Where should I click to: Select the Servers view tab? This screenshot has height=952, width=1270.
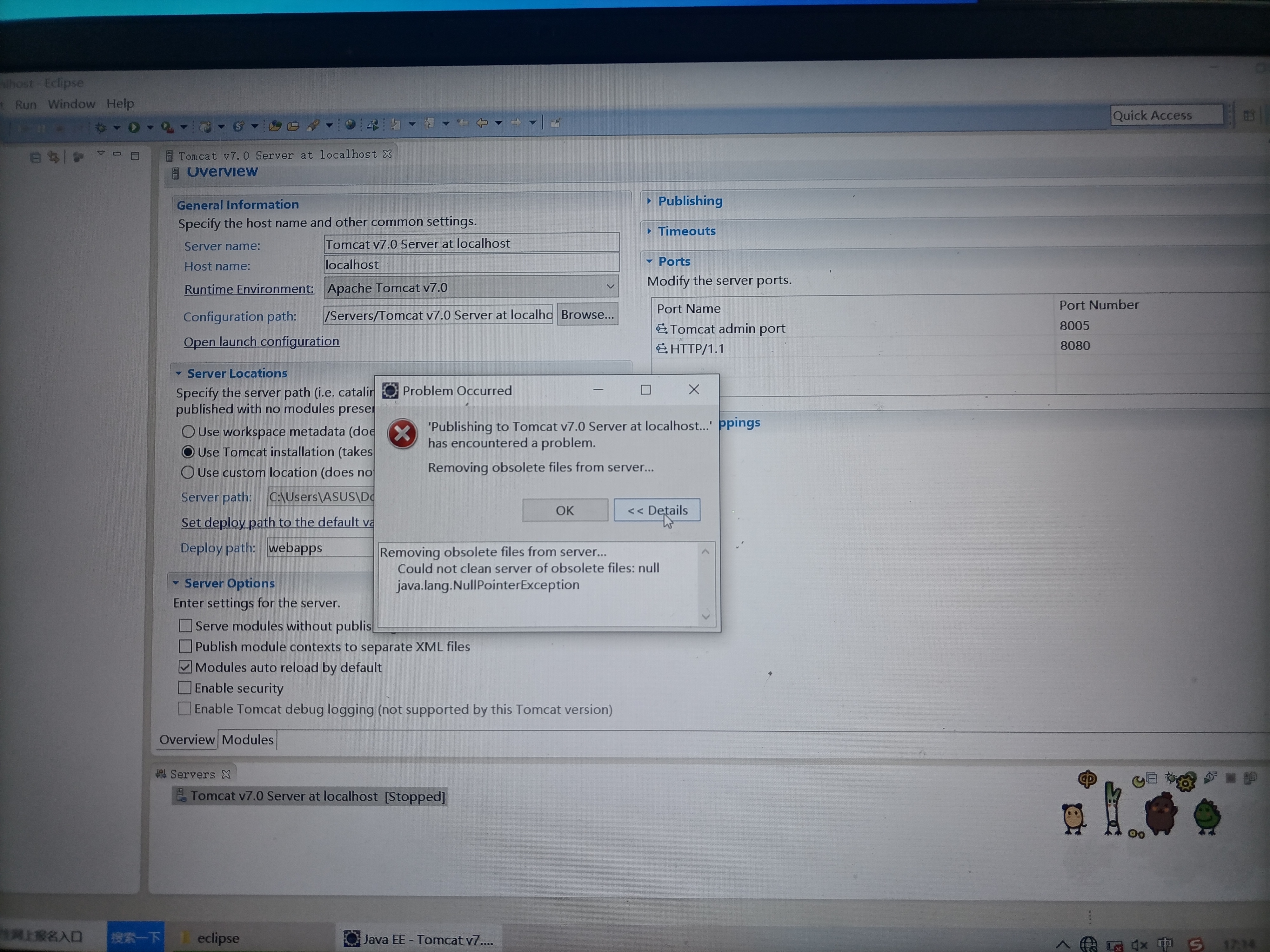tap(193, 774)
